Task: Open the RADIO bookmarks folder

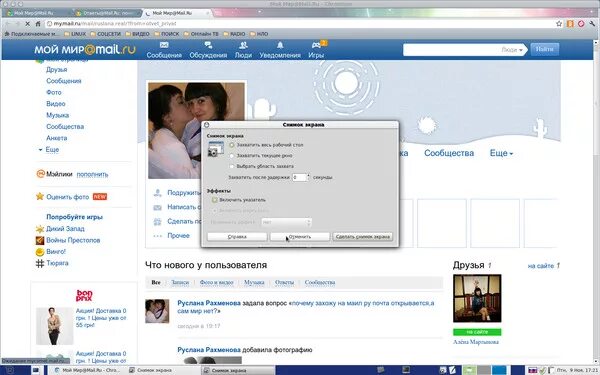Action: 234,34
